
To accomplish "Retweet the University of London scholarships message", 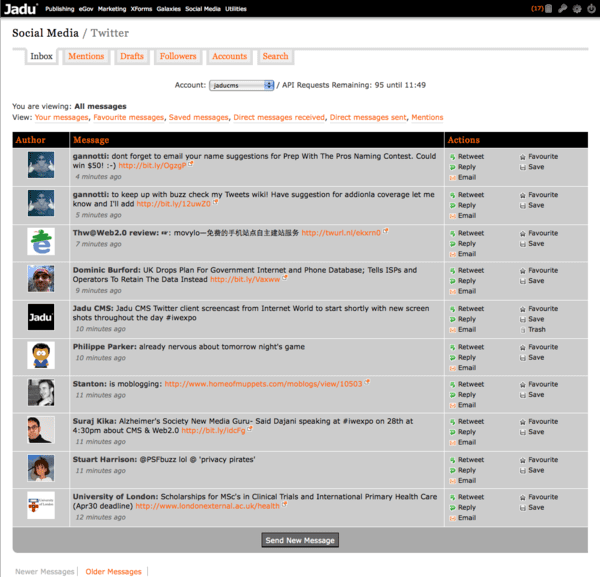I will click(x=466, y=497).
